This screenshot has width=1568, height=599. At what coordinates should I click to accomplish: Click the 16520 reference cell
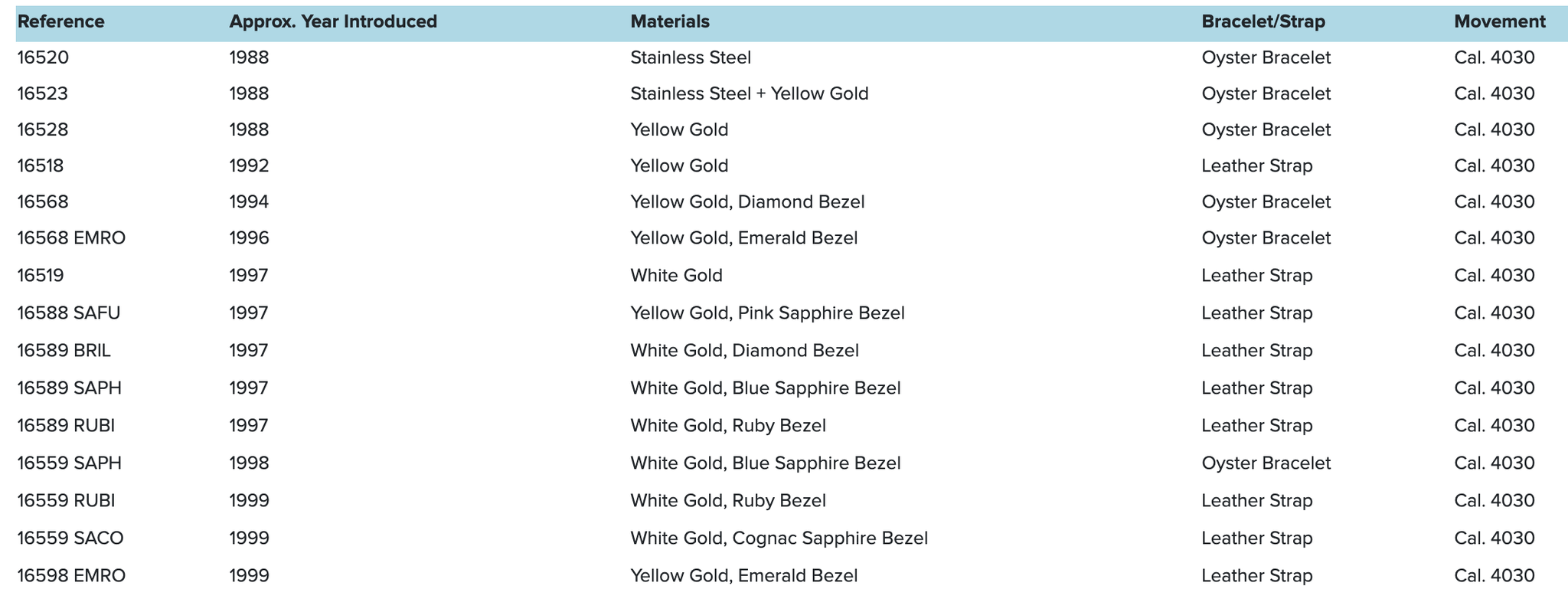click(43, 58)
